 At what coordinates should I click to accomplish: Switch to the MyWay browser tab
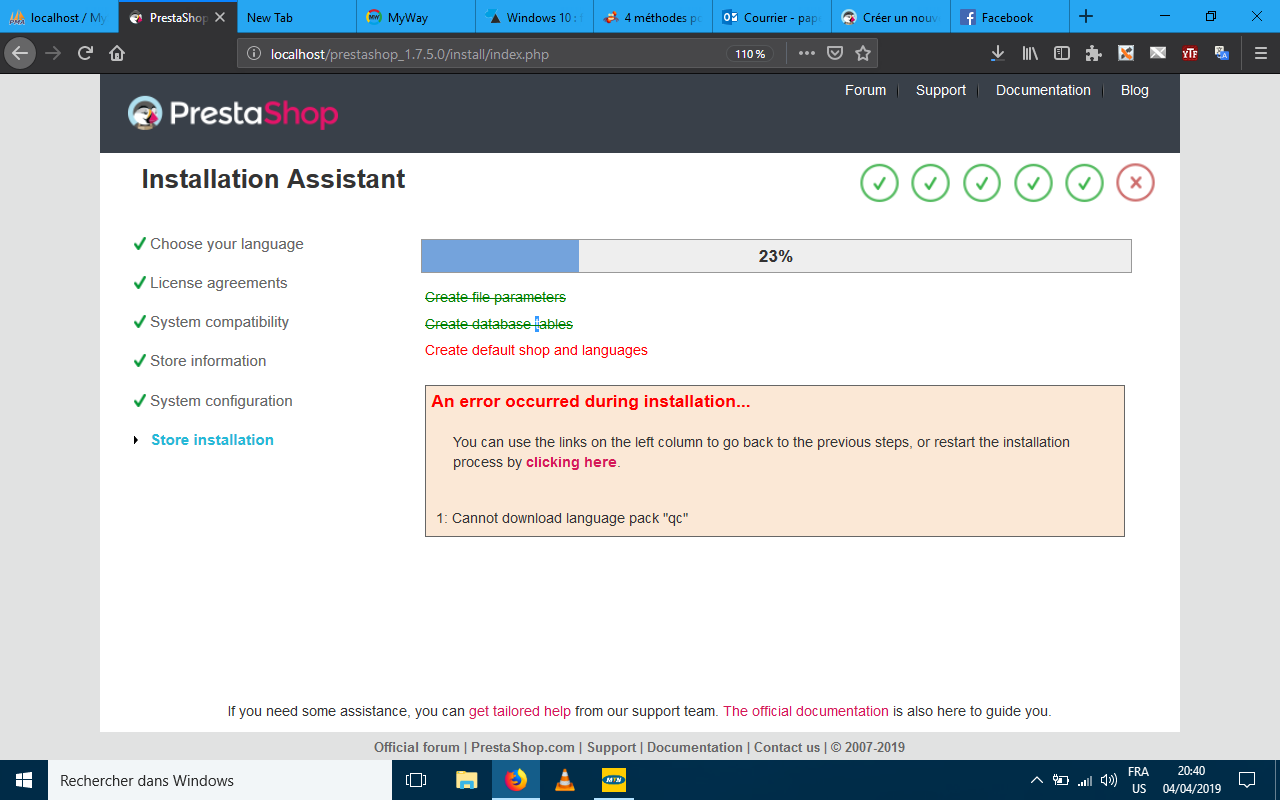415,17
